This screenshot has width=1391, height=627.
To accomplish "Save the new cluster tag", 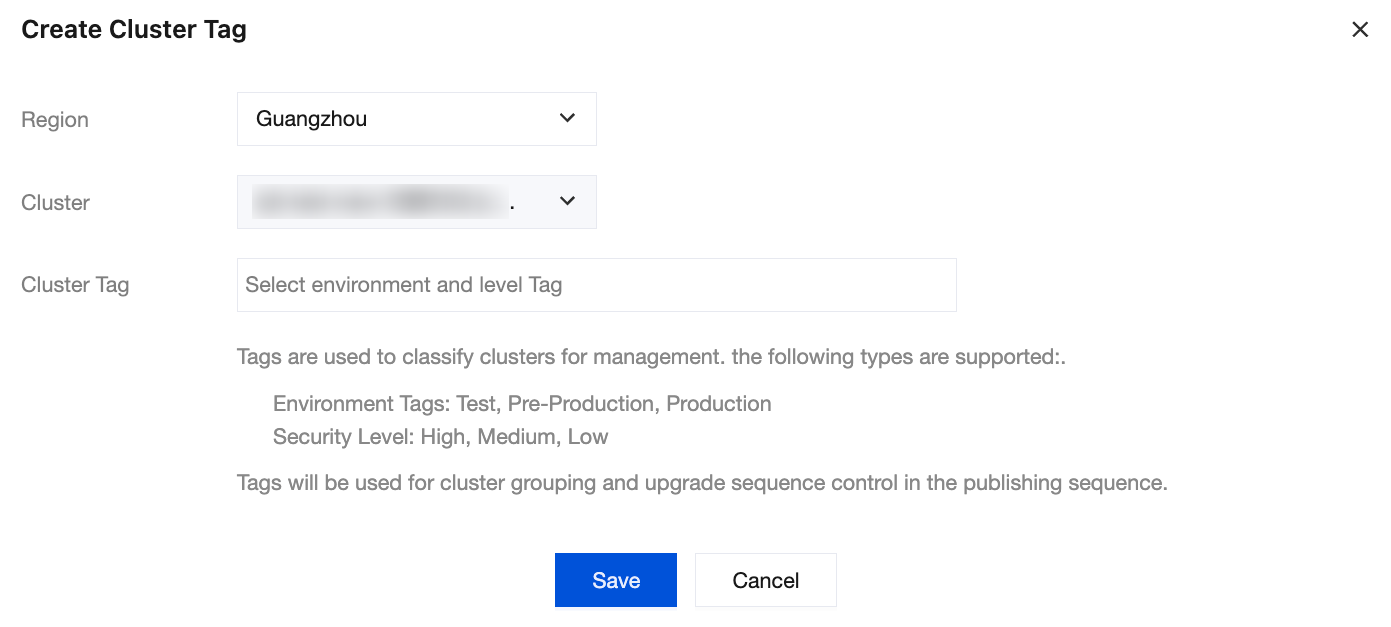I will pos(615,580).
